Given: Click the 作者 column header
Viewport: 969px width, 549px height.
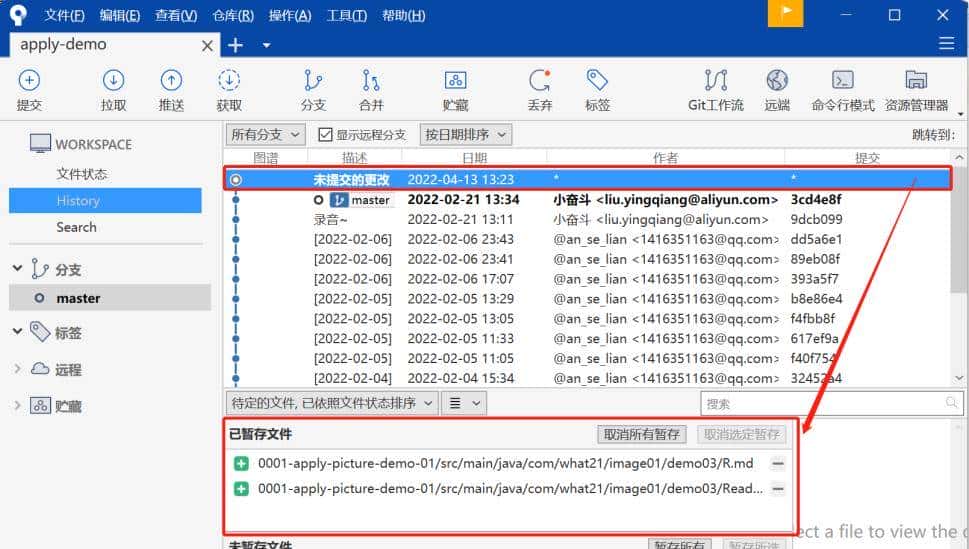Looking at the screenshot, I should [x=665, y=158].
